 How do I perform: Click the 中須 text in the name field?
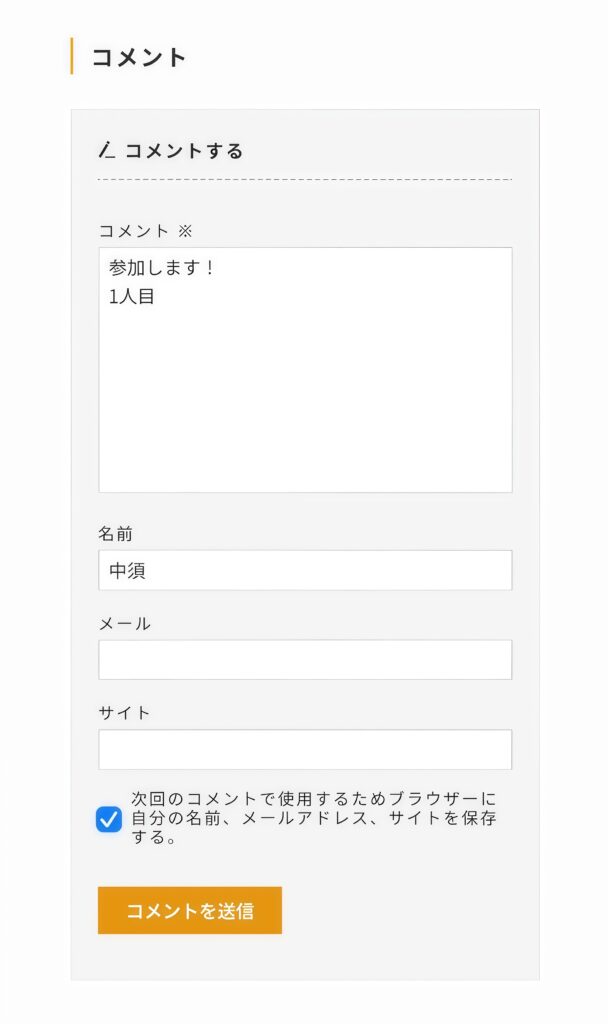(x=128, y=571)
